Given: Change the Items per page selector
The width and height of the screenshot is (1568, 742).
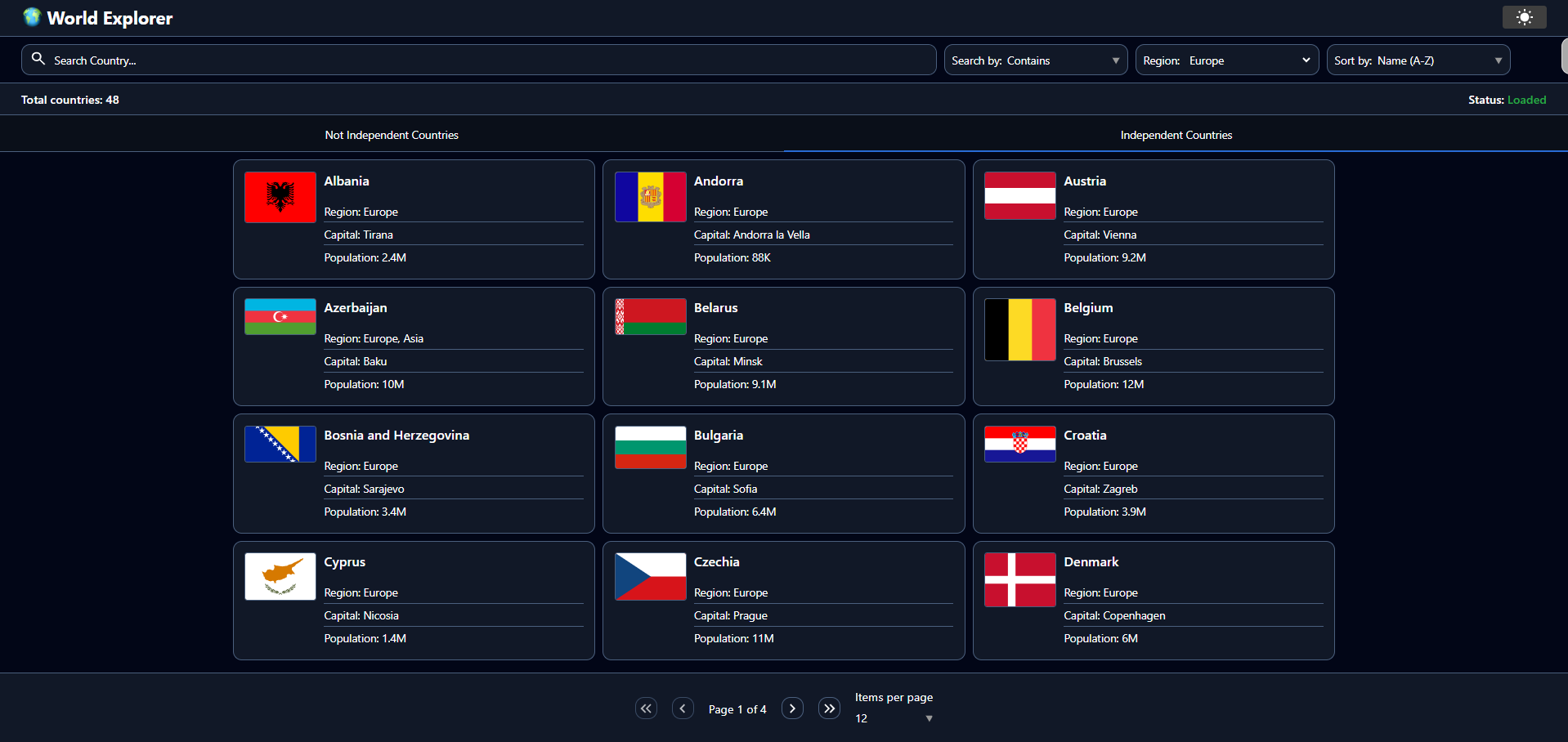Looking at the screenshot, I should 894,718.
